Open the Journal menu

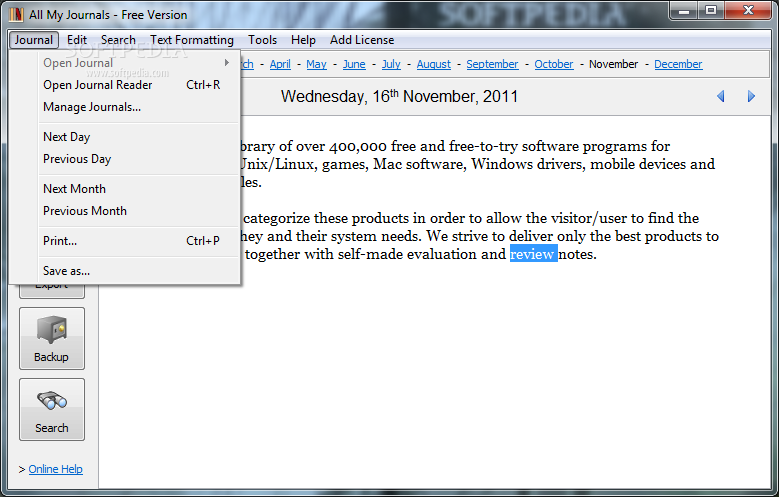pos(34,40)
